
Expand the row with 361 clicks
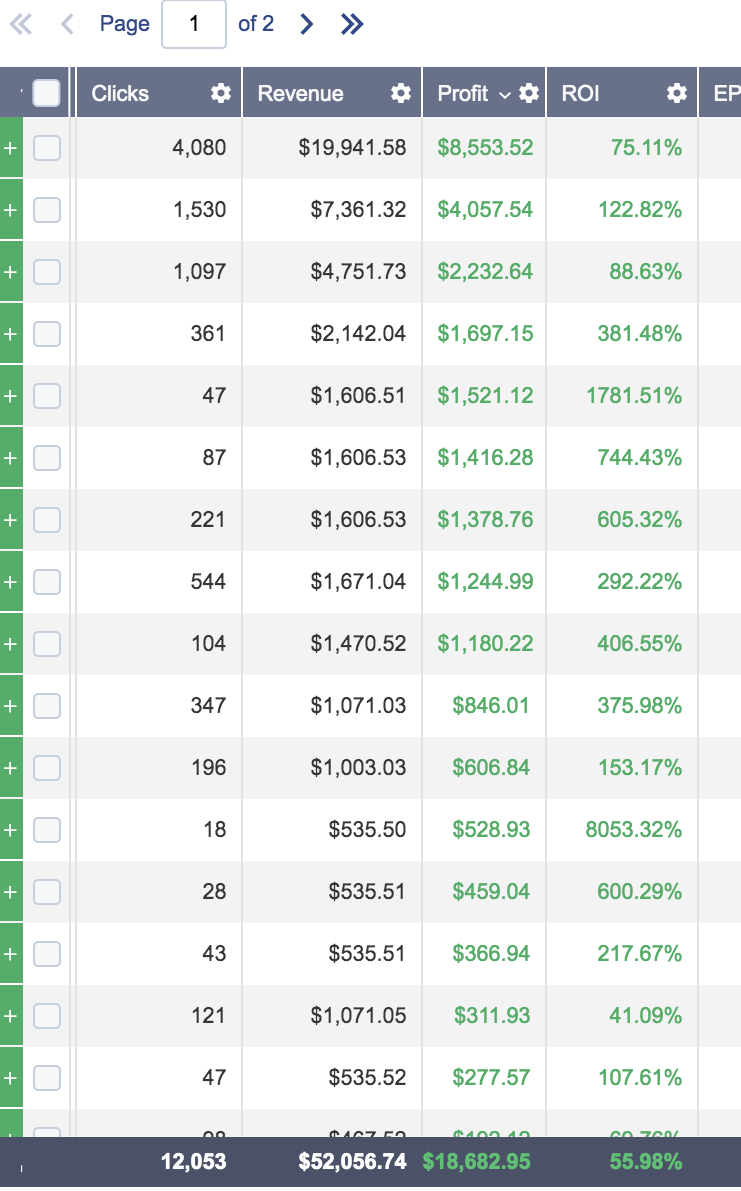pyautogui.click(x=11, y=334)
